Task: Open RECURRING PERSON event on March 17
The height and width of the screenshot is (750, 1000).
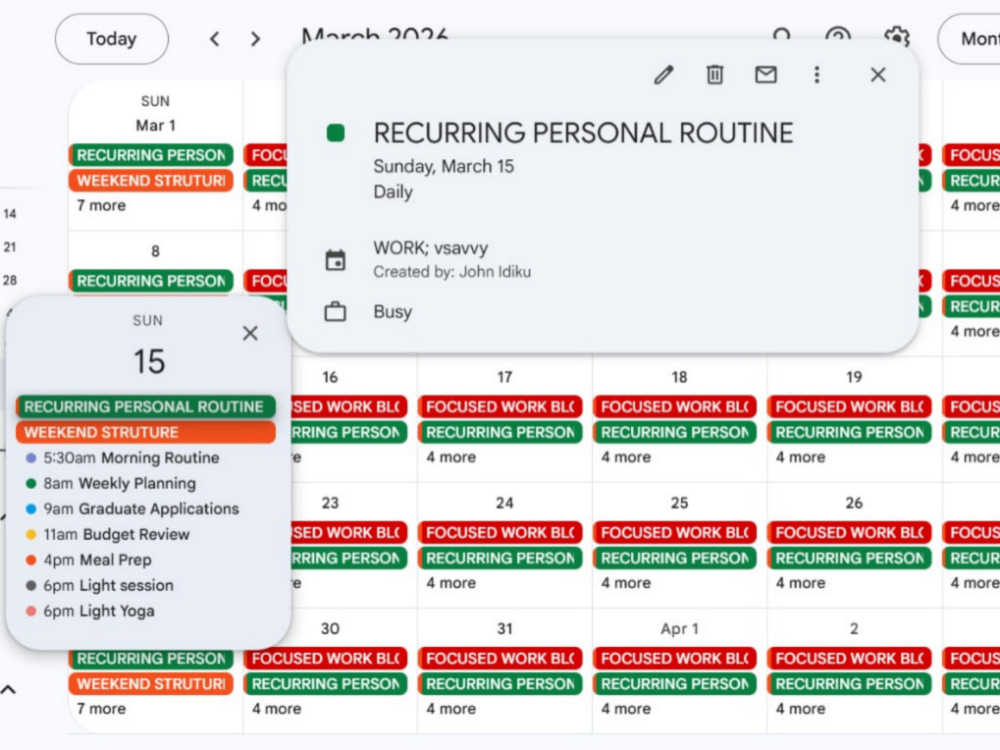Action: (x=500, y=432)
